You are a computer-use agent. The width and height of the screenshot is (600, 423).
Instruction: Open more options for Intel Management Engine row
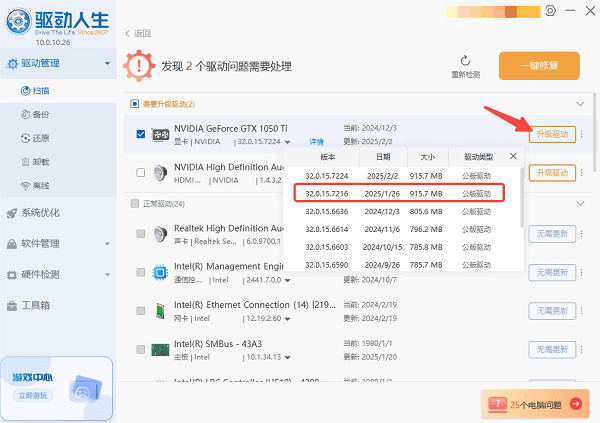(x=582, y=272)
